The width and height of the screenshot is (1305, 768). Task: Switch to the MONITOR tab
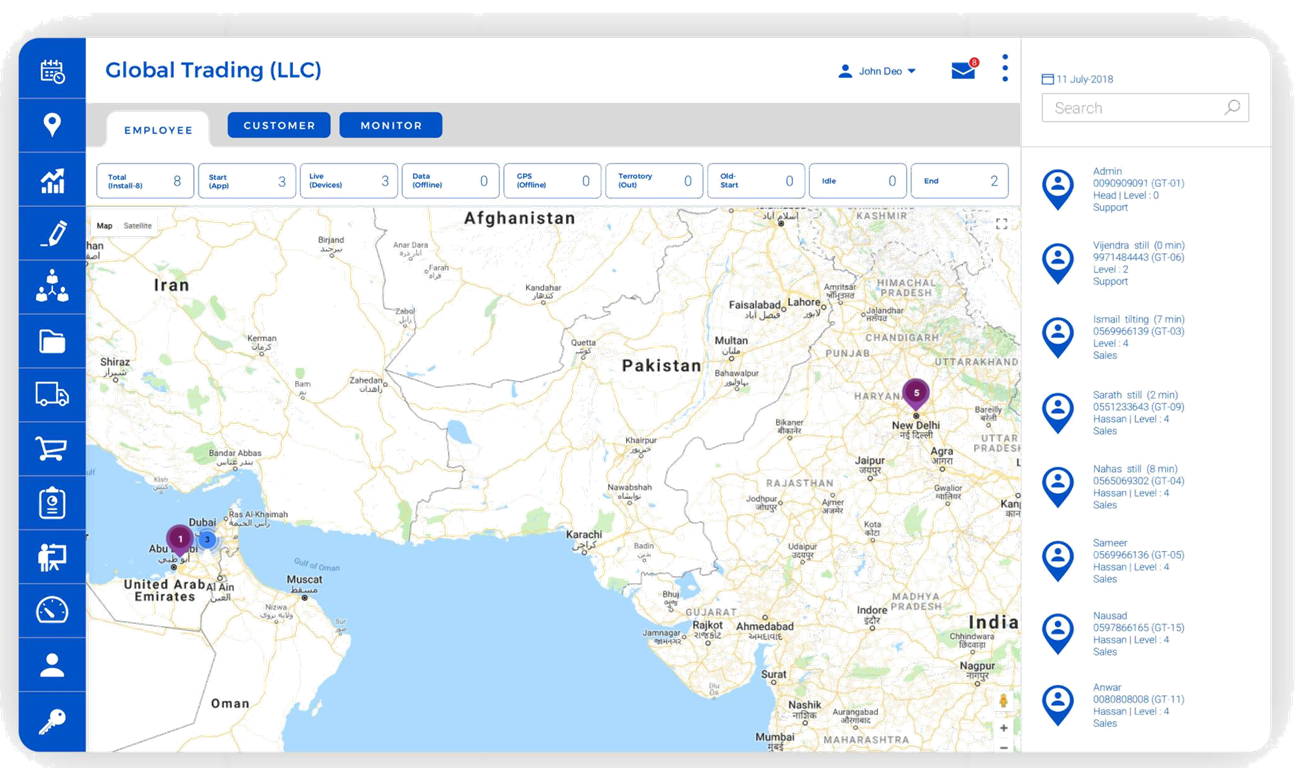(391, 125)
